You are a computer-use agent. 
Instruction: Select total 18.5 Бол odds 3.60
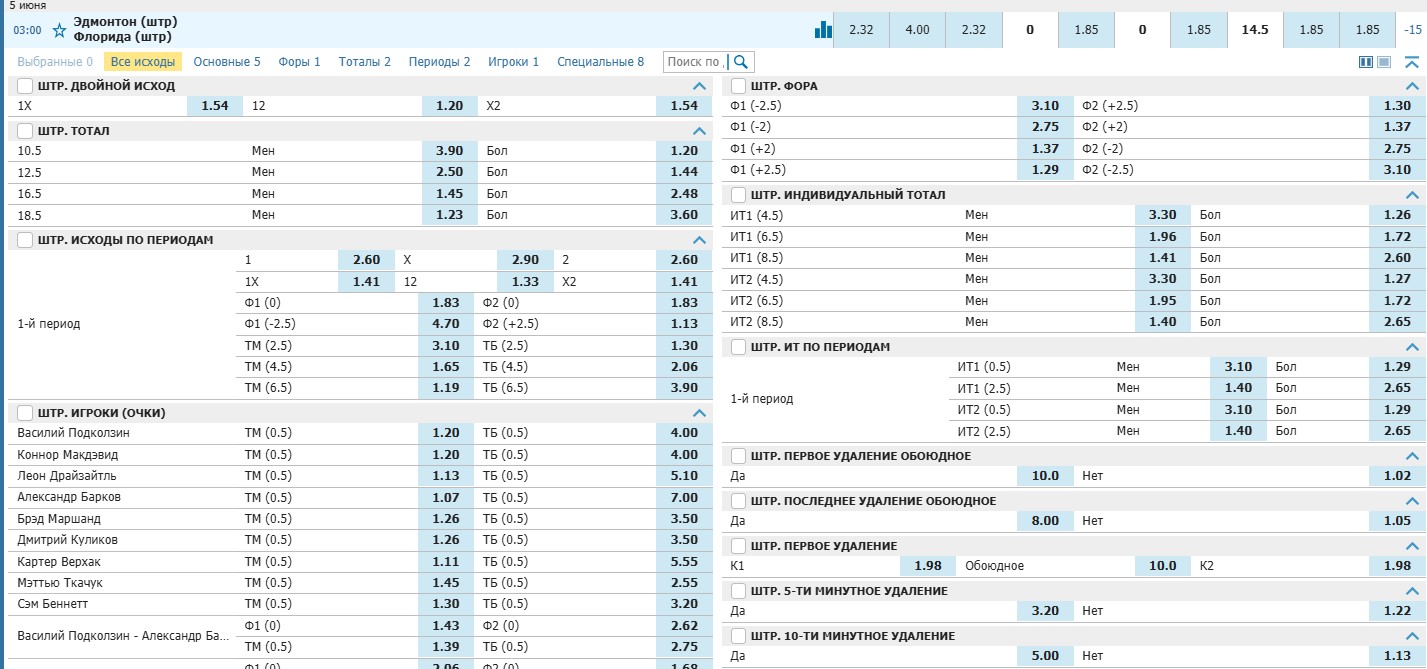[x=684, y=214]
